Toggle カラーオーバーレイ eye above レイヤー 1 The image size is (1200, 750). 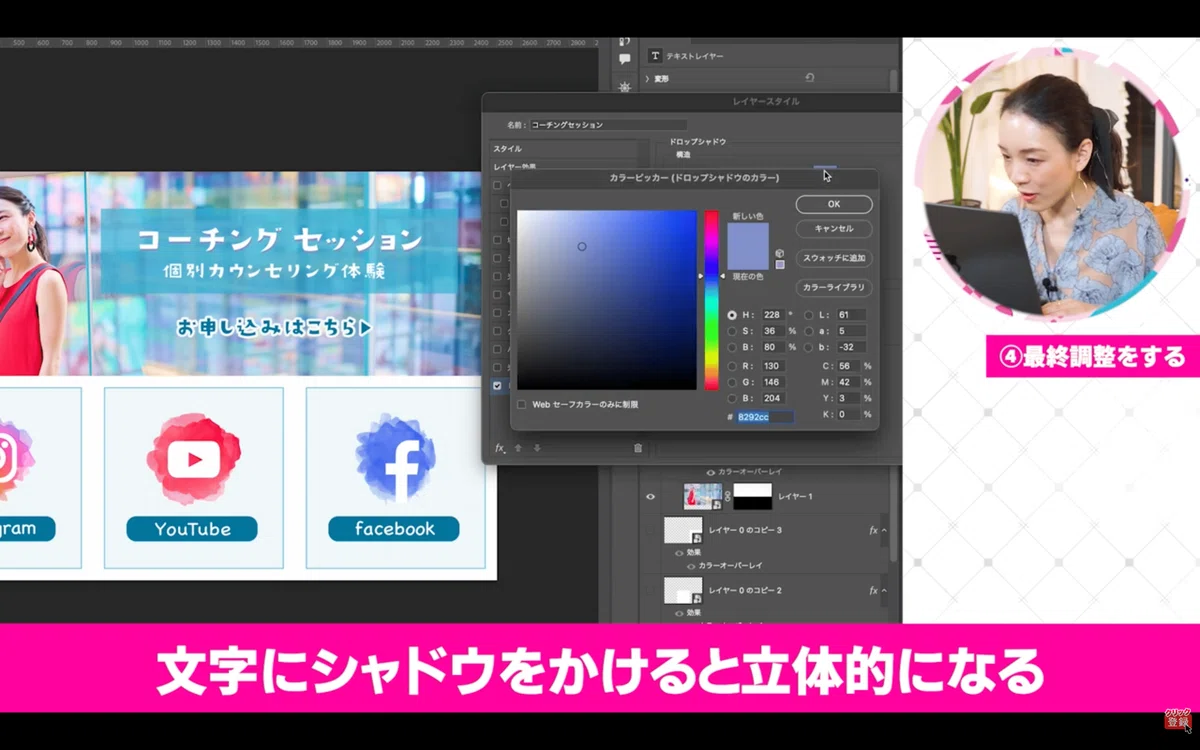(711, 471)
